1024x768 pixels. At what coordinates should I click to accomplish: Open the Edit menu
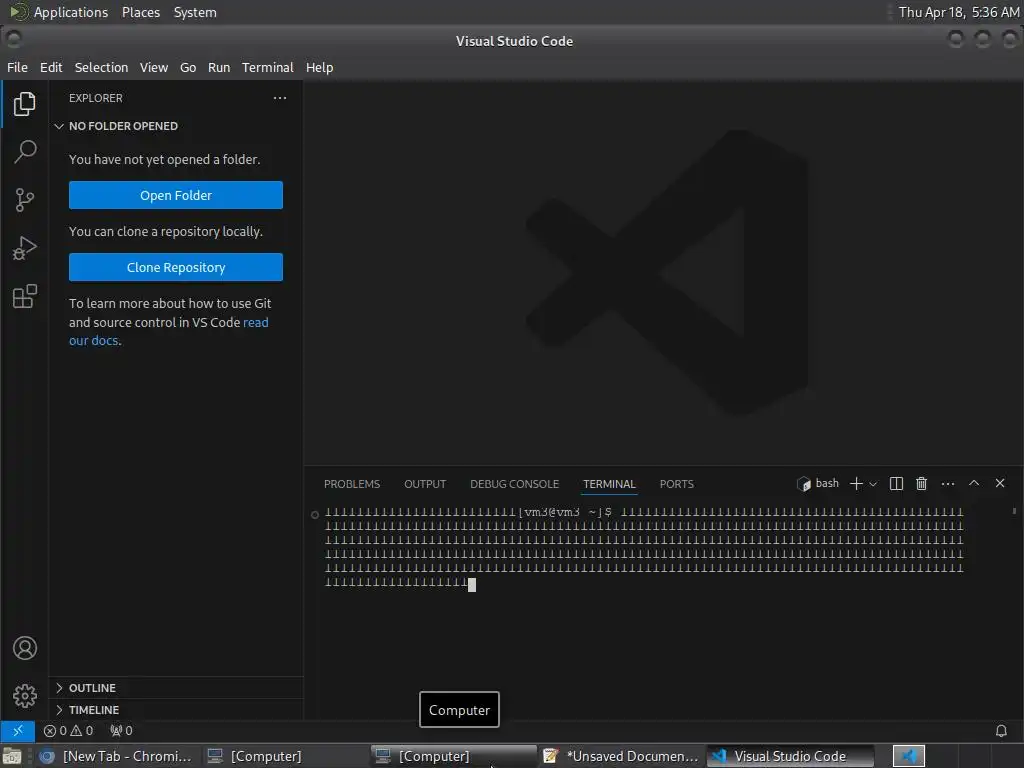(x=51, y=67)
